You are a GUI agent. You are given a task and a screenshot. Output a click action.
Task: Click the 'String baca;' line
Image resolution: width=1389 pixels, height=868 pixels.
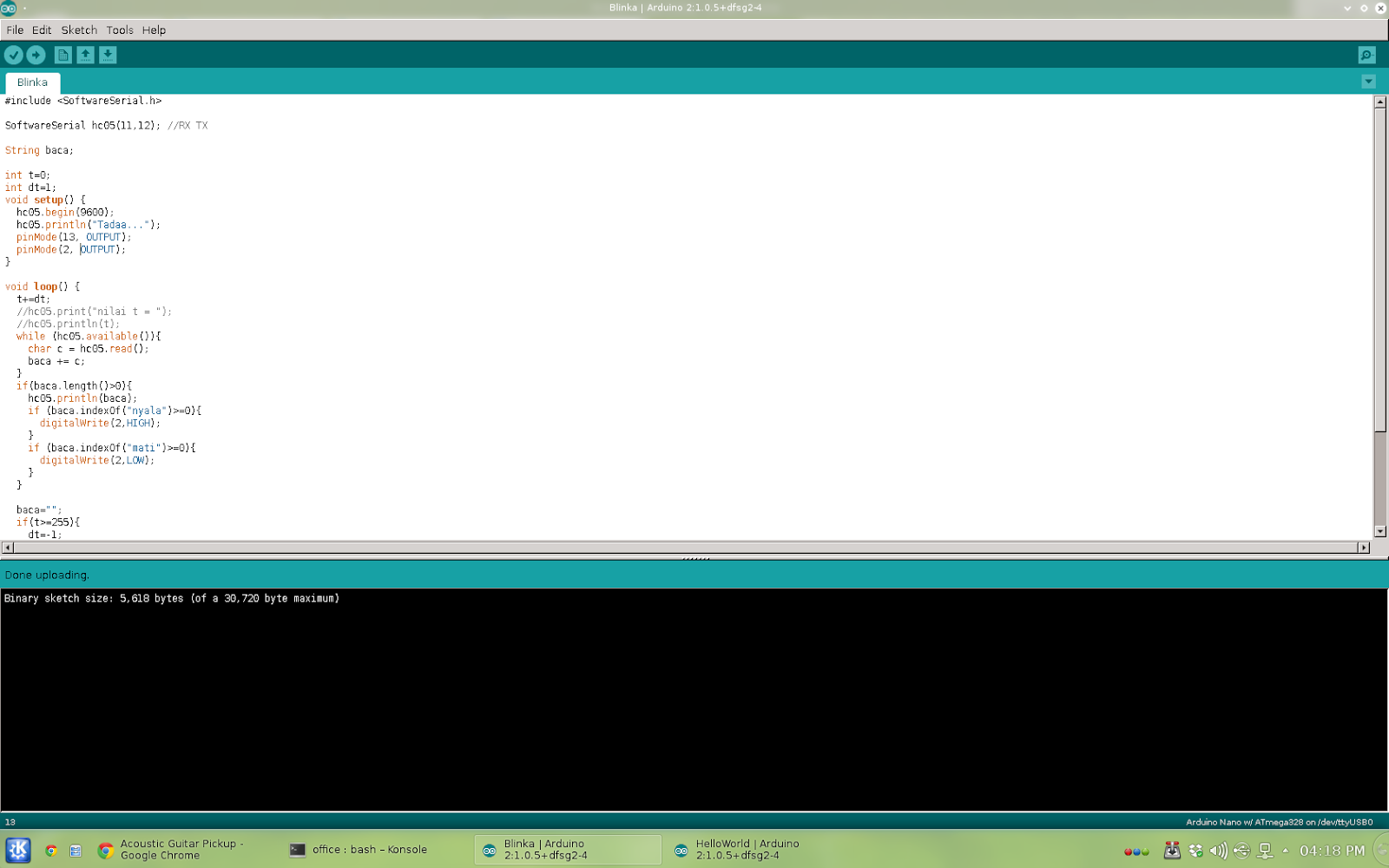pos(39,150)
